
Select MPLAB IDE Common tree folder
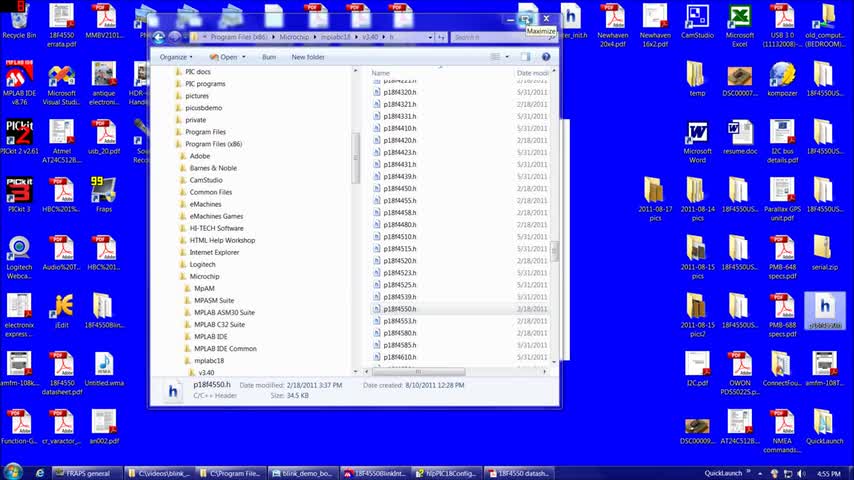pyautogui.click(x=225, y=348)
